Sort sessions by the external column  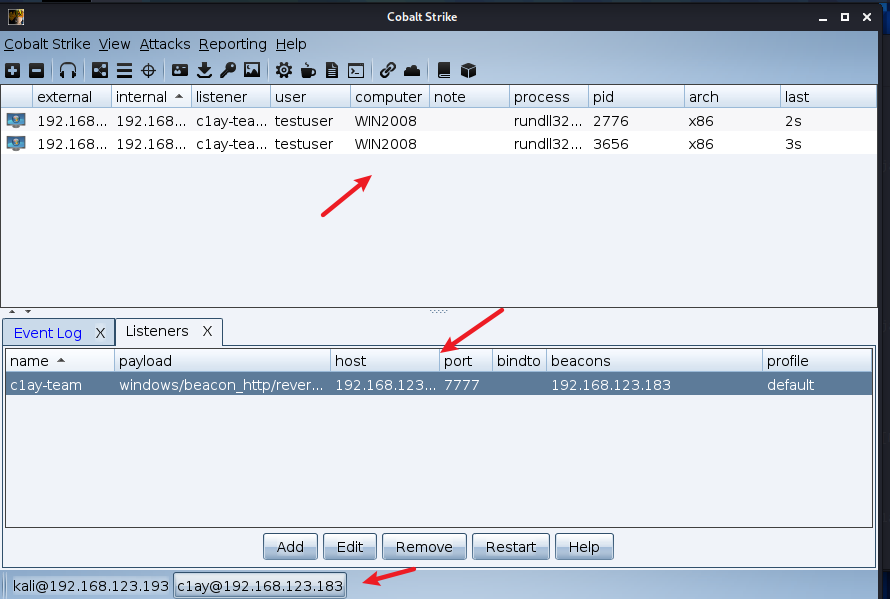72,97
